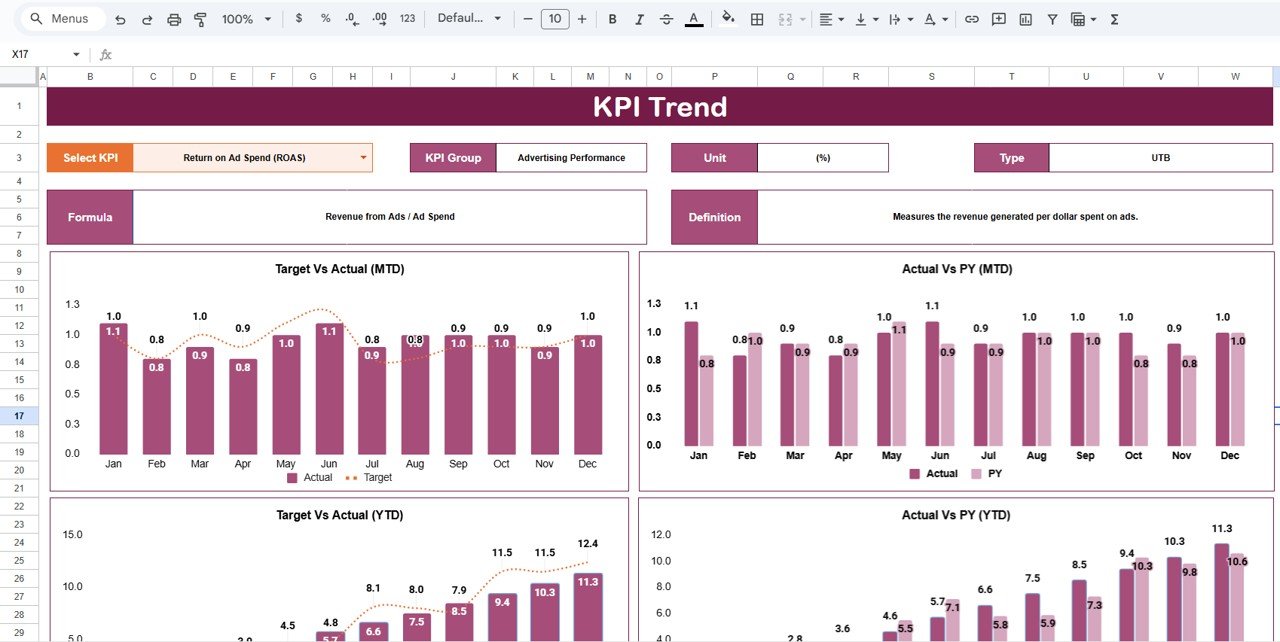Open the zoom level dropdown

coord(247,18)
